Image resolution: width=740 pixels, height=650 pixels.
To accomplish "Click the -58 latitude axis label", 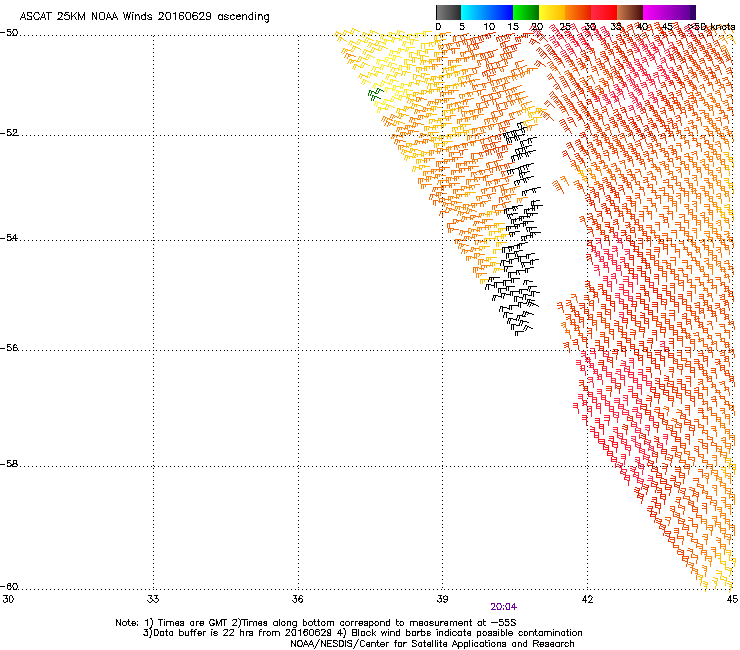I will tap(9, 464).
